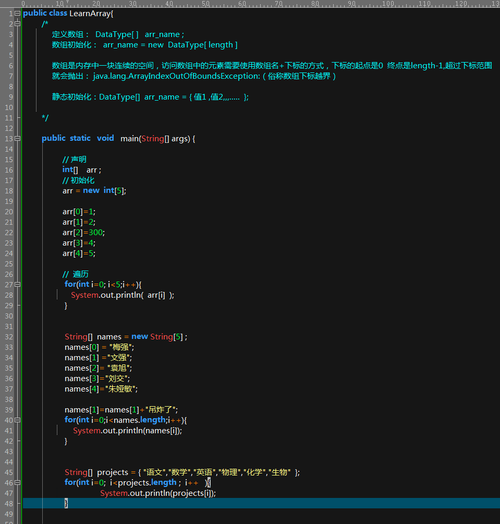This screenshot has width=500, height=524.
Task: Click the 'projects' array variable declaration
Action: [x=112, y=473]
